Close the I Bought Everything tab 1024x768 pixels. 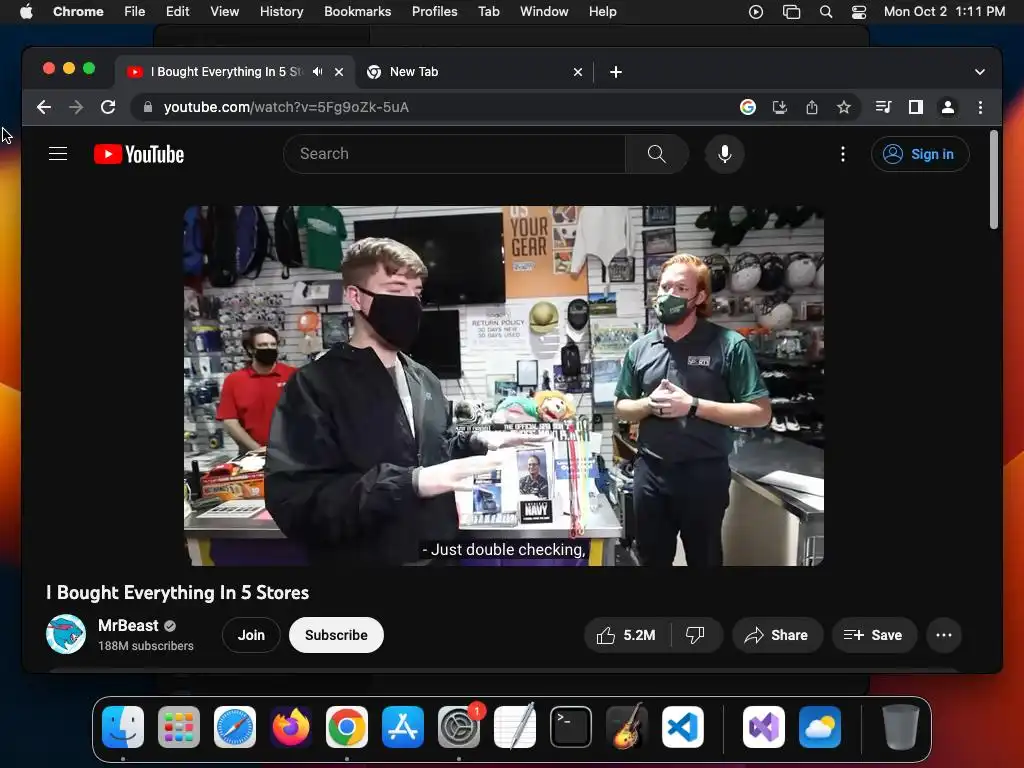[x=339, y=72]
